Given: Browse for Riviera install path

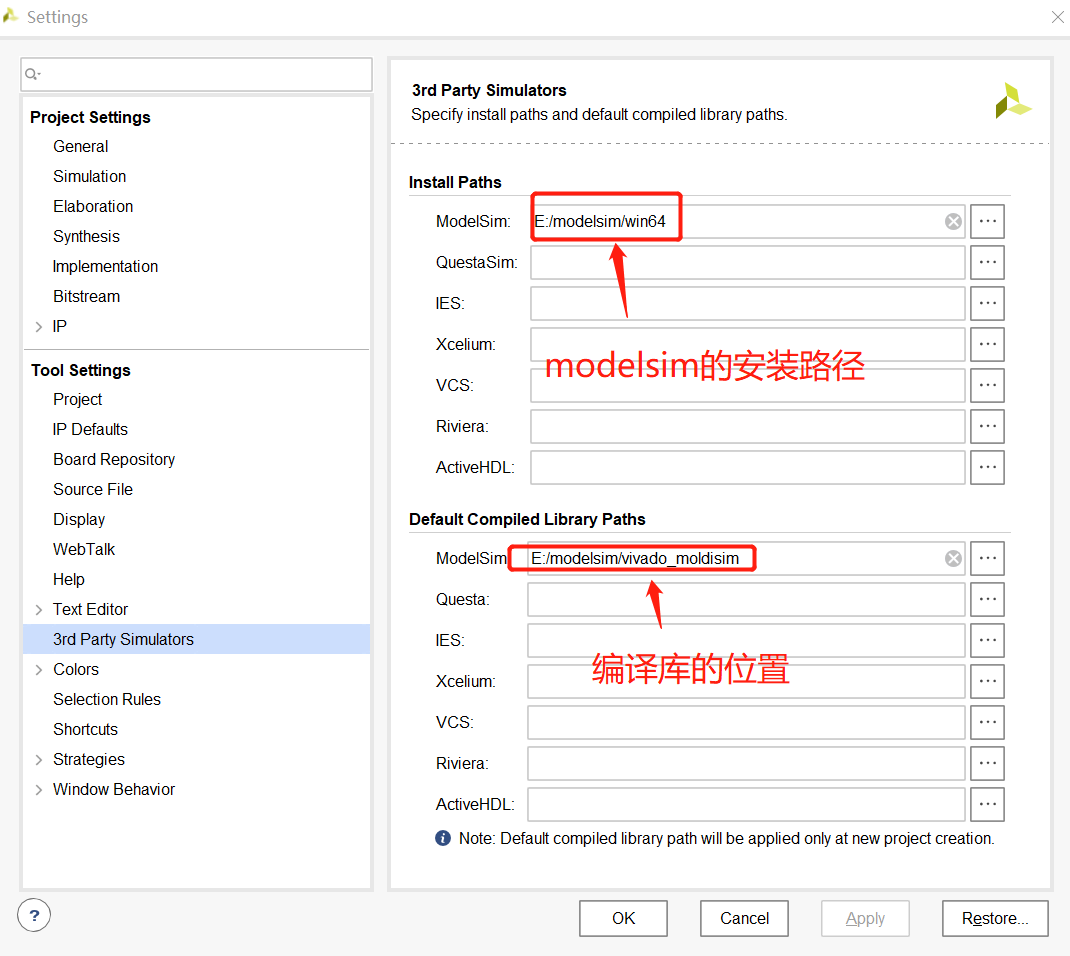Looking at the screenshot, I should [987, 426].
